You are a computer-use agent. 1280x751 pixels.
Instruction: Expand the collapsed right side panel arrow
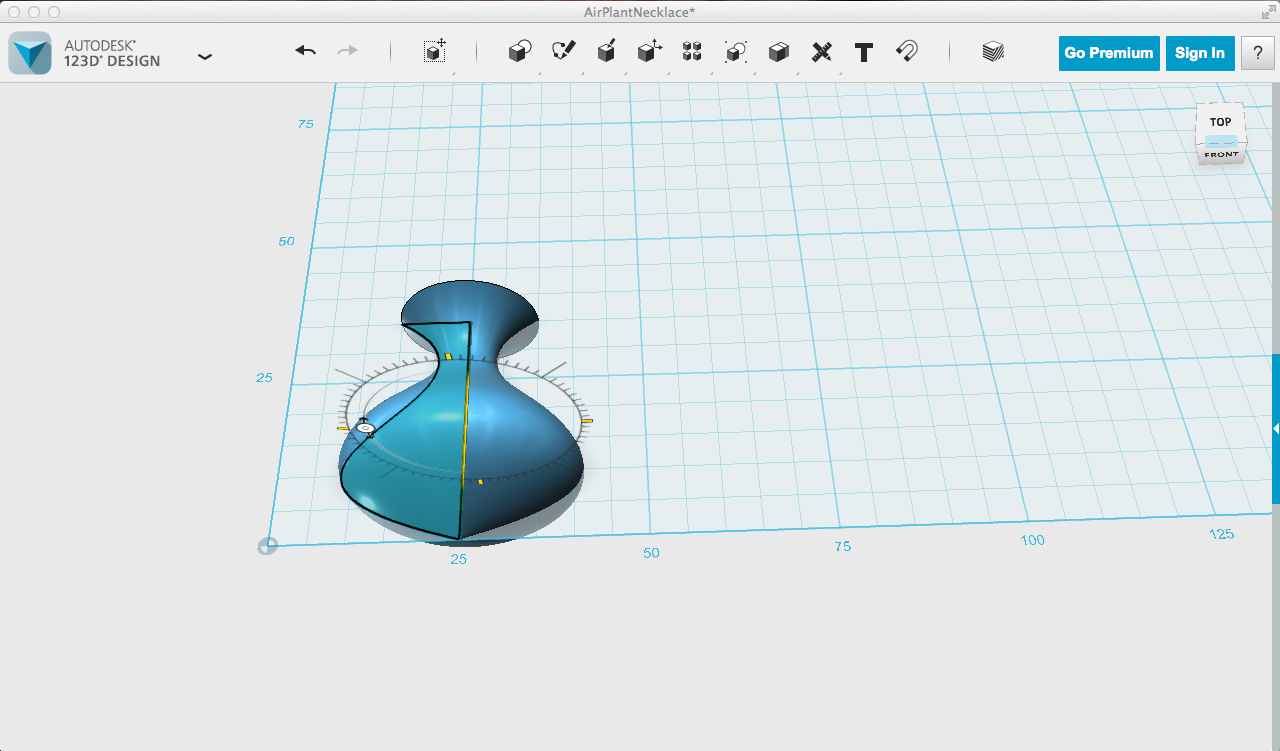(x=1275, y=428)
